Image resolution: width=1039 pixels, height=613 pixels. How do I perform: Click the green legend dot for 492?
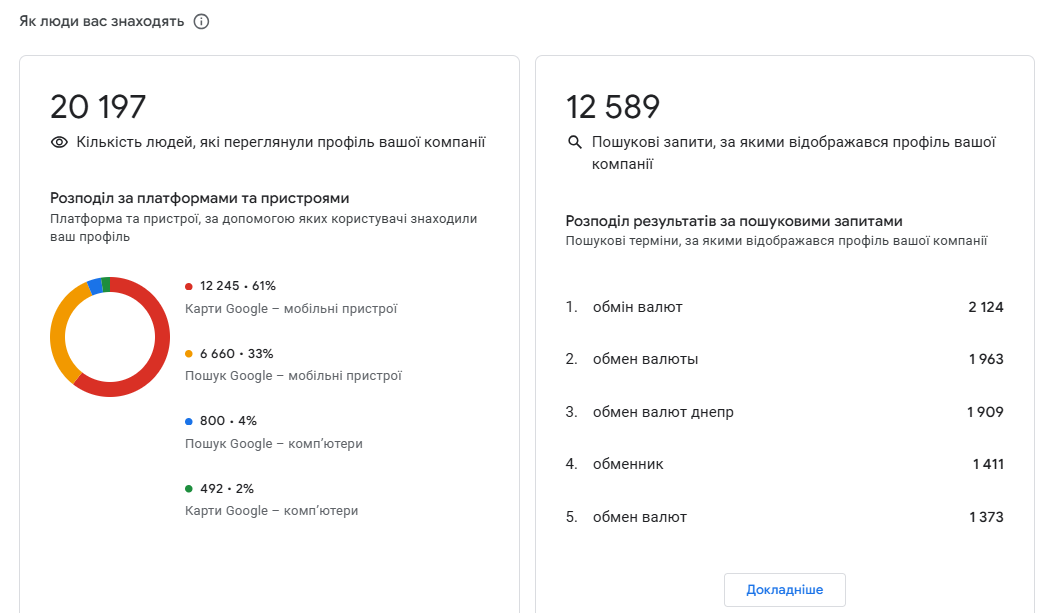point(188,489)
